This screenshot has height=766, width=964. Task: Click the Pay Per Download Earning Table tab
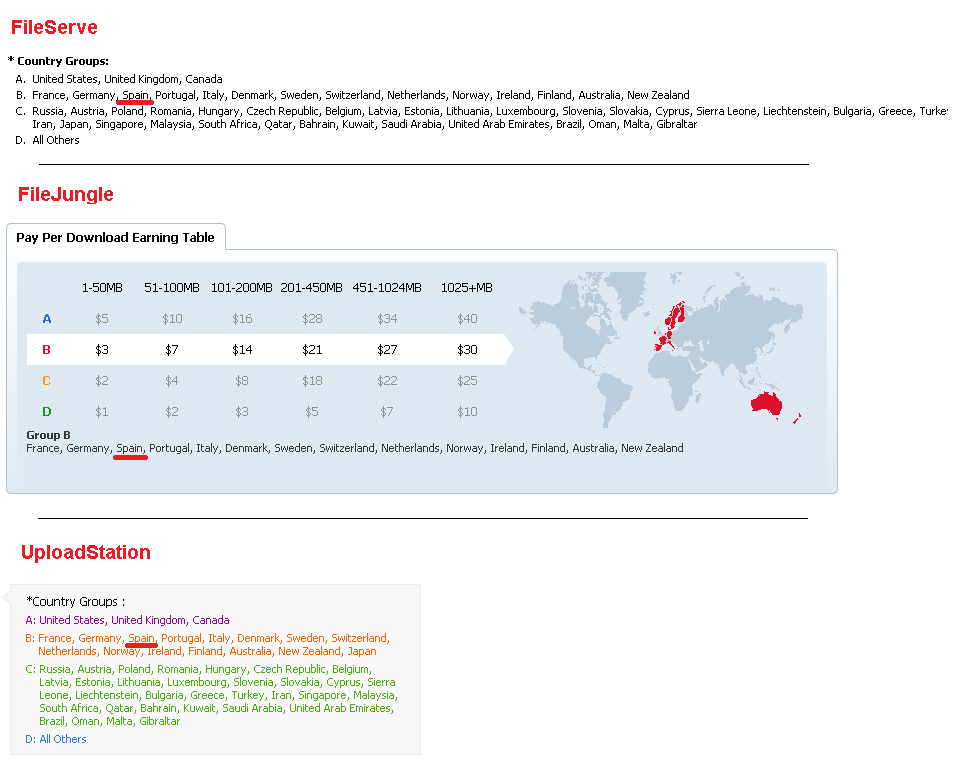click(116, 237)
